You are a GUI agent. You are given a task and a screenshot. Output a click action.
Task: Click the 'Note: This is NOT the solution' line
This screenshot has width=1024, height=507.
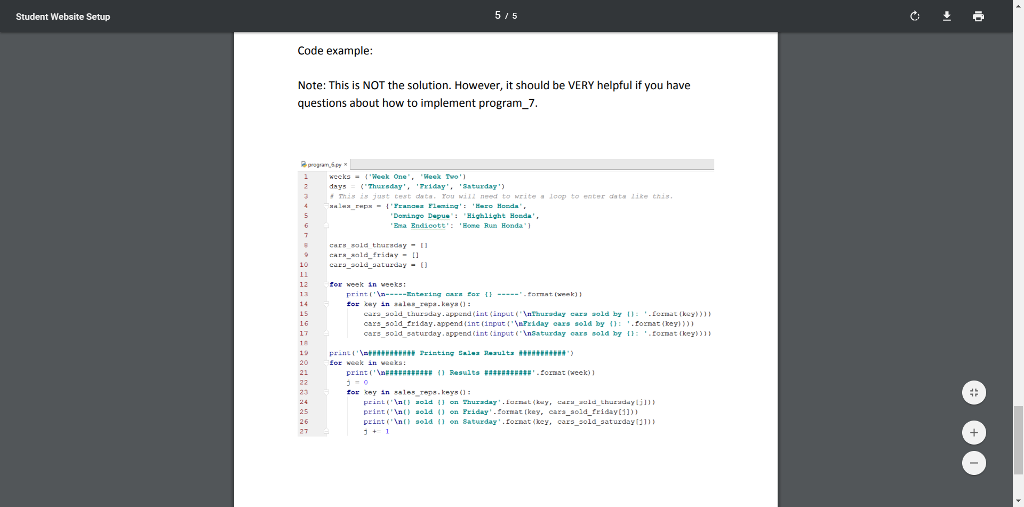tap(494, 86)
